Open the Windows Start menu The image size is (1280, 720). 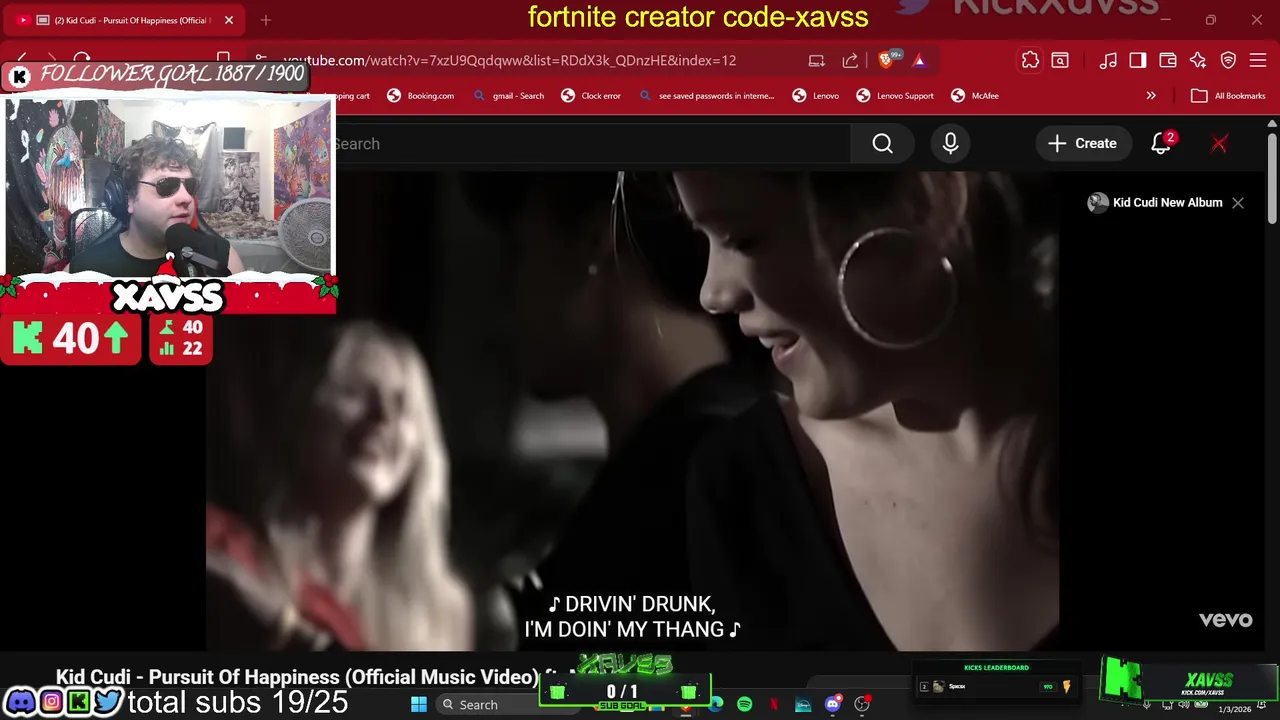(419, 705)
